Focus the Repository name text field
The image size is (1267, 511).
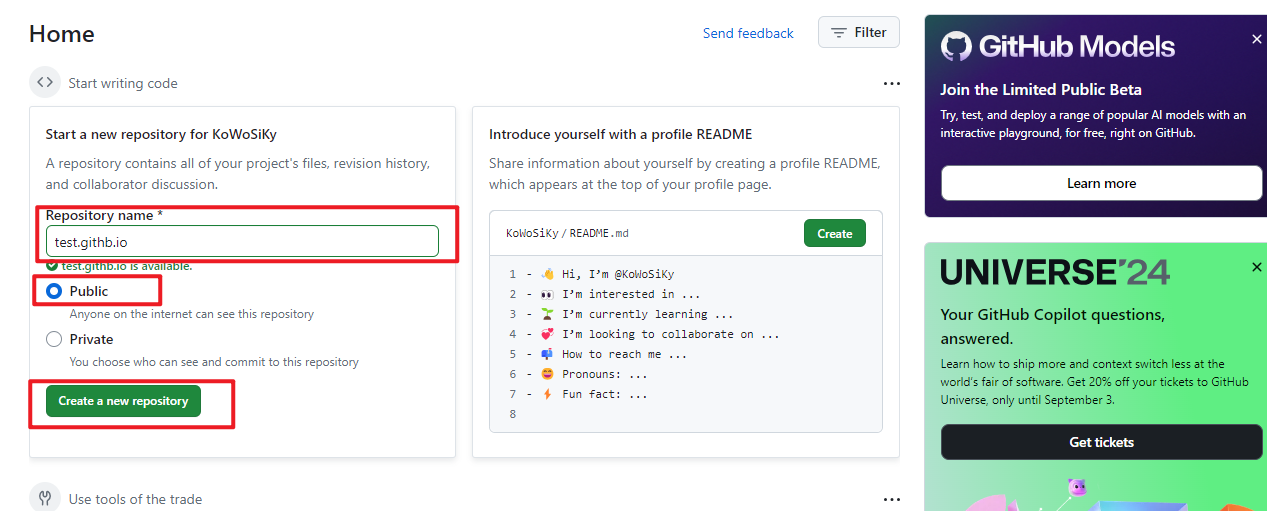pos(241,241)
